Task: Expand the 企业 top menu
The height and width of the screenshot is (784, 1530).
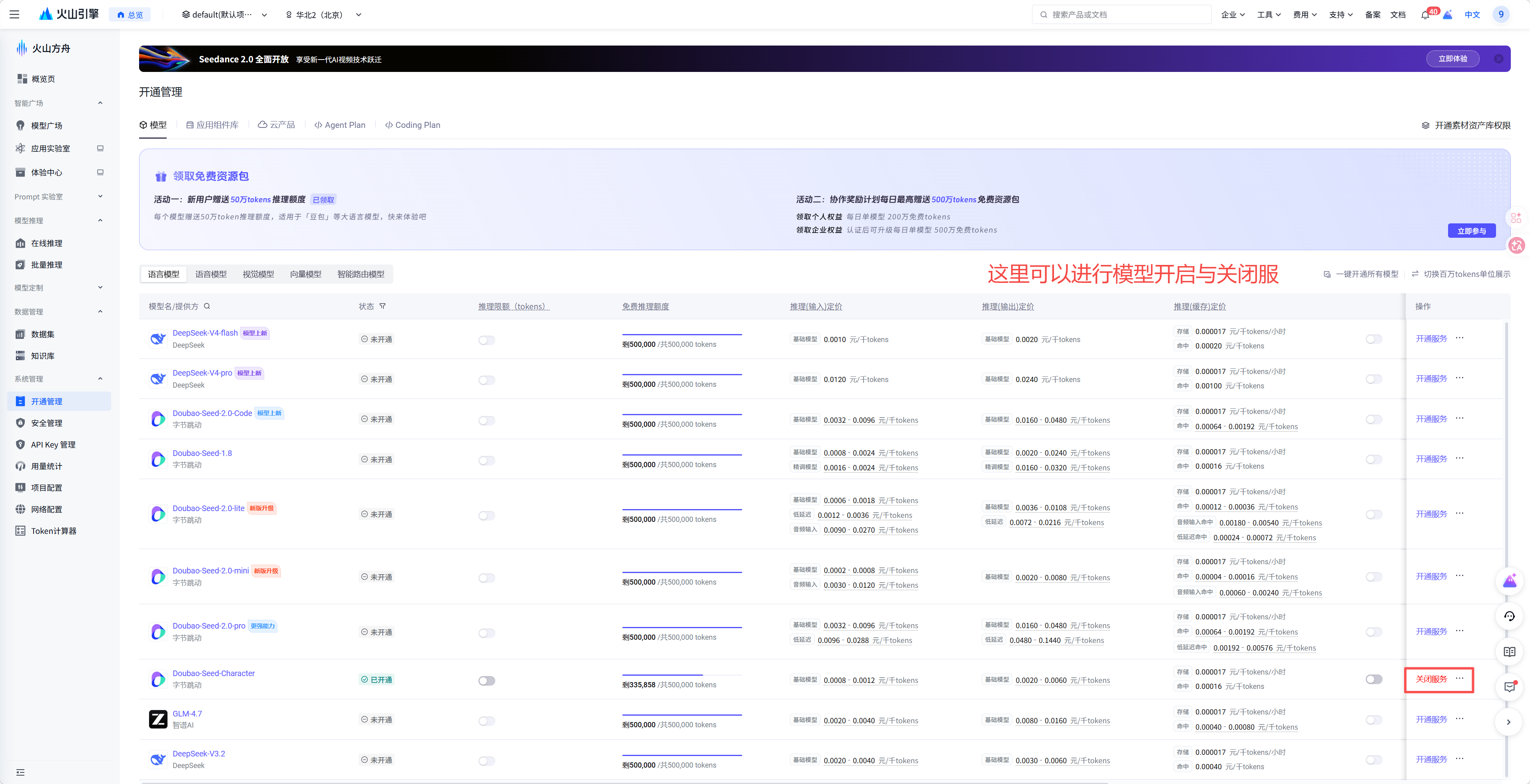Action: [1233, 15]
